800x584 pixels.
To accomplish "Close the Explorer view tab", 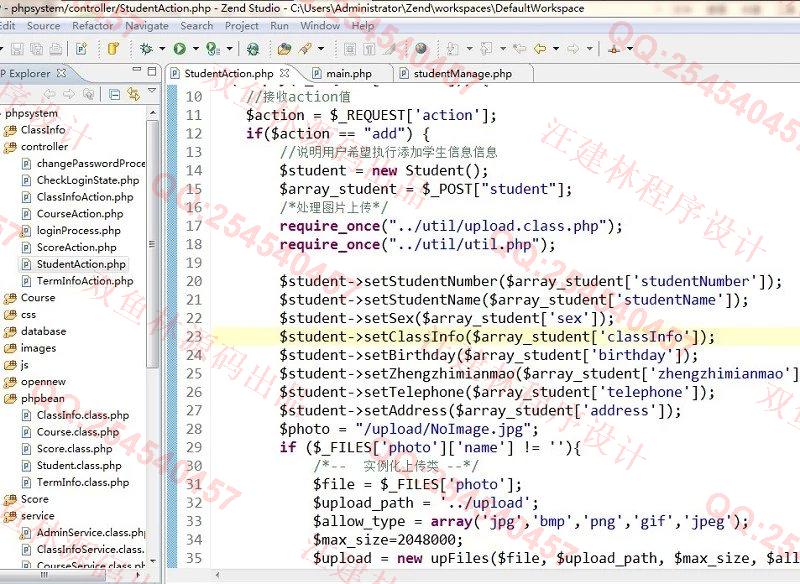I will (61, 73).
